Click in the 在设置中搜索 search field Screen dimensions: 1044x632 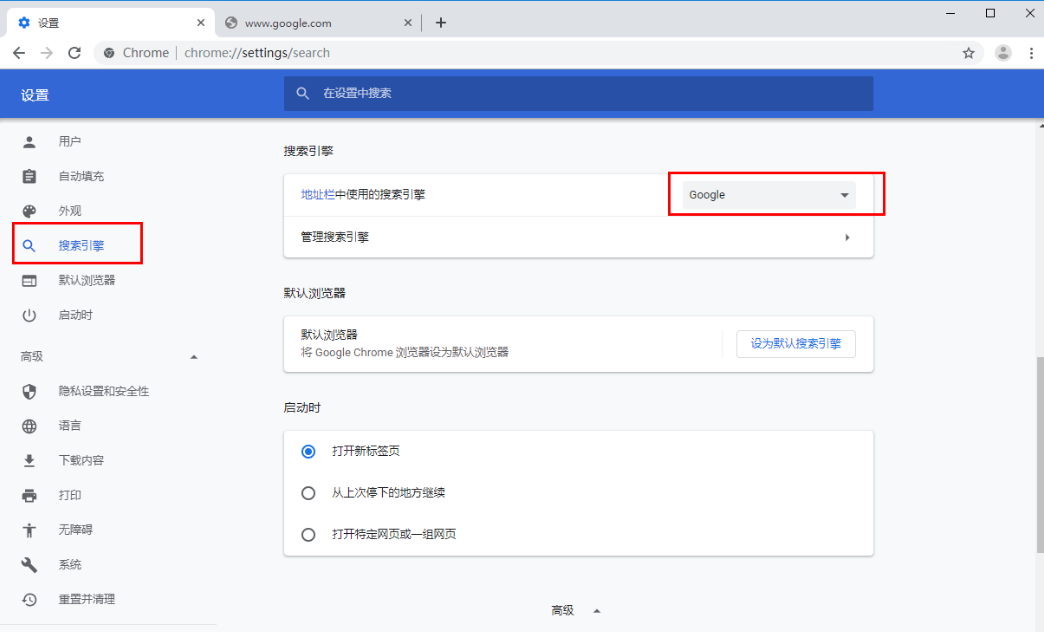578,93
